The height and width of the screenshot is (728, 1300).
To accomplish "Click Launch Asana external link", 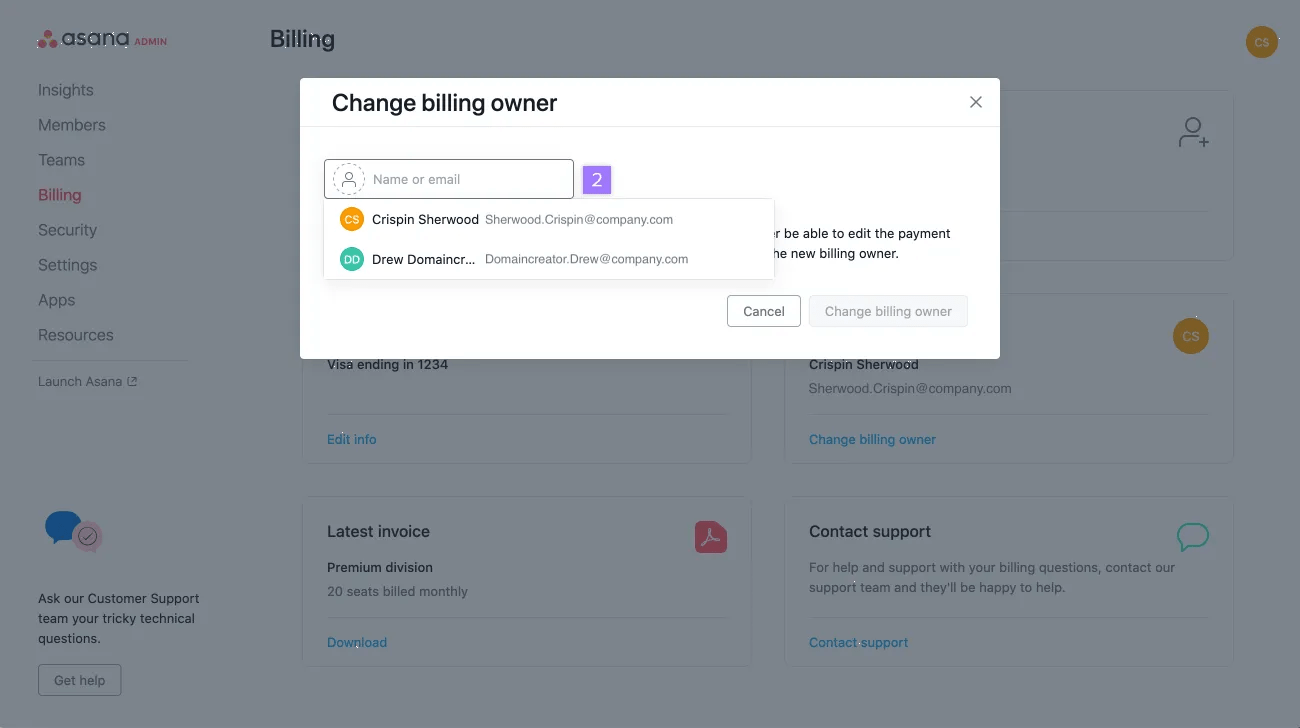I will [87, 381].
